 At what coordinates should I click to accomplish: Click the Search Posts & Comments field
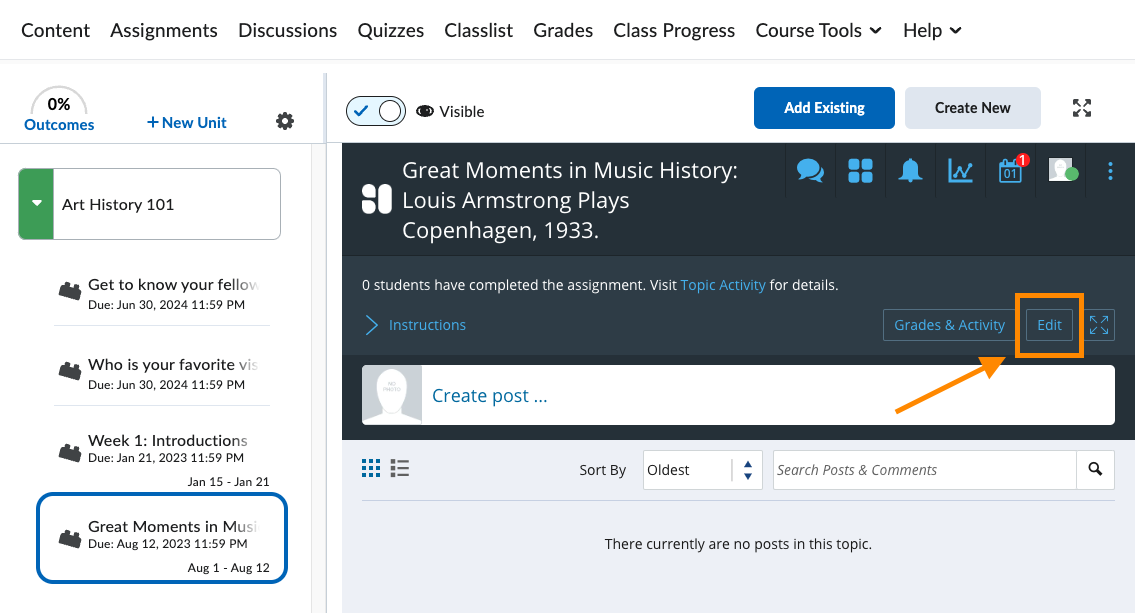(924, 470)
